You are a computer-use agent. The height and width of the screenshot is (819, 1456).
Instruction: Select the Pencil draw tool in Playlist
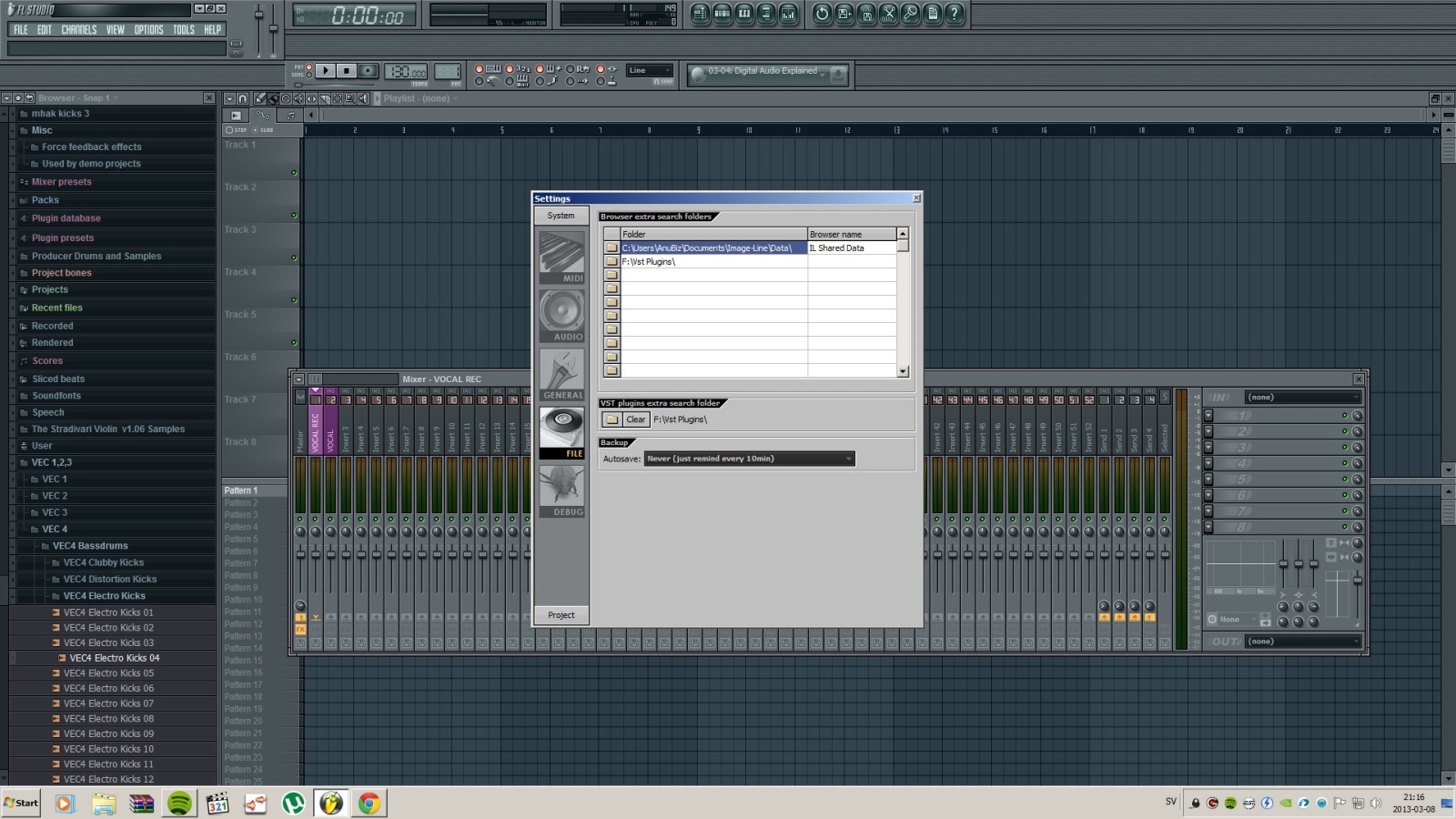coord(260,98)
